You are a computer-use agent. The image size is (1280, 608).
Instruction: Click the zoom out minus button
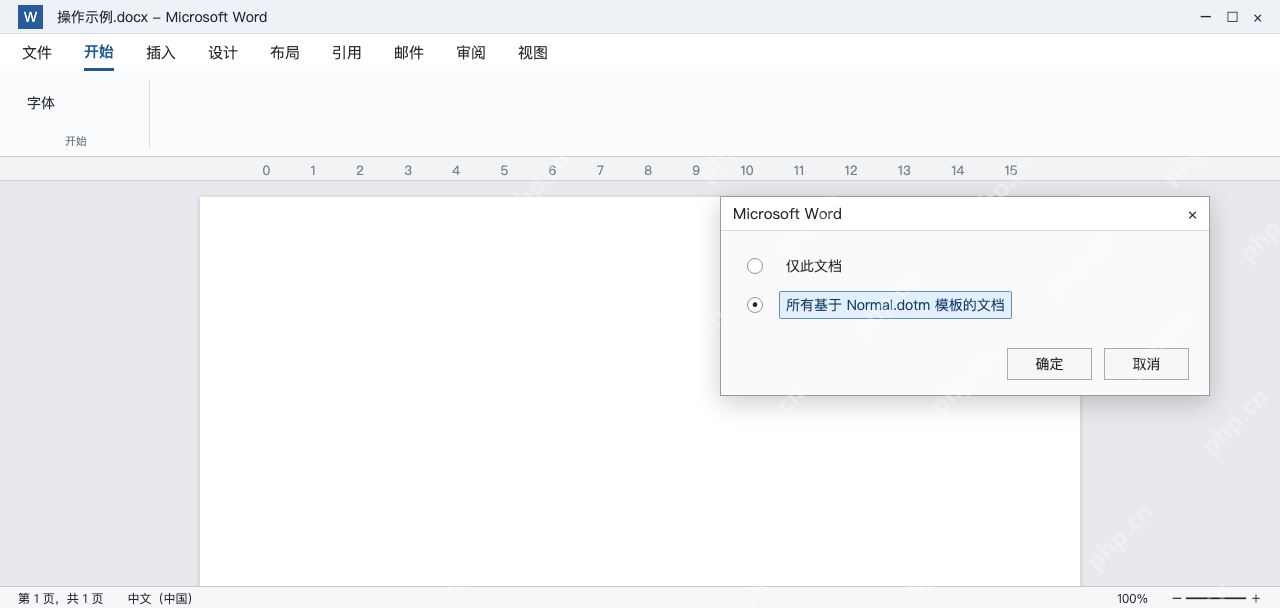(x=1177, y=598)
